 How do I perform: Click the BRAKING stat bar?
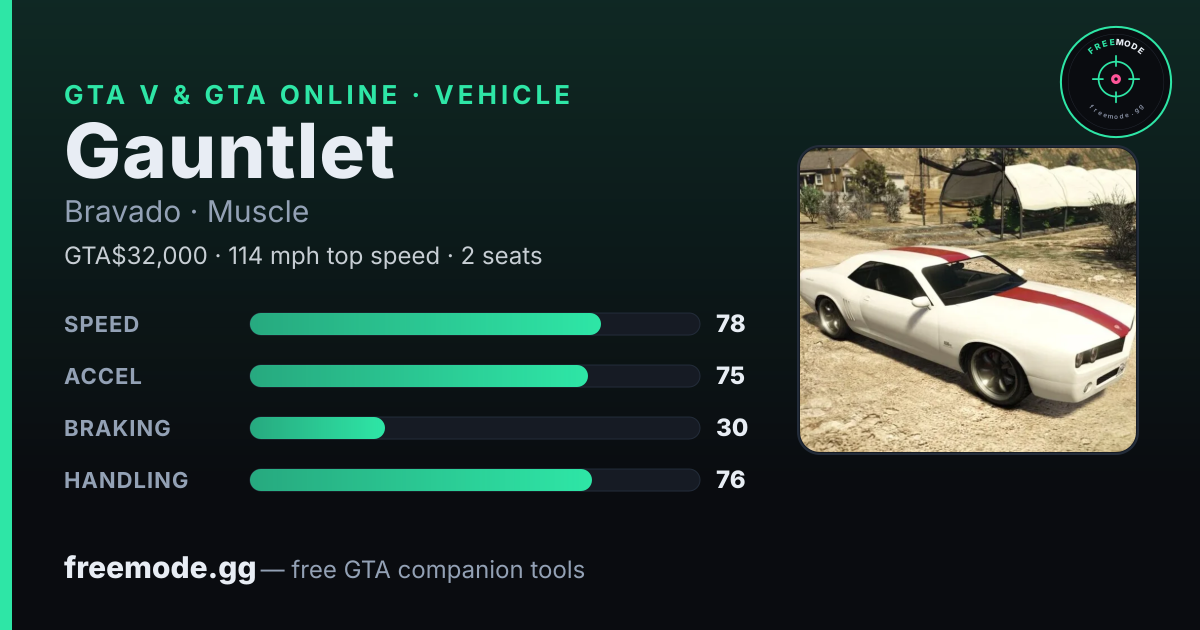pos(474,428)
